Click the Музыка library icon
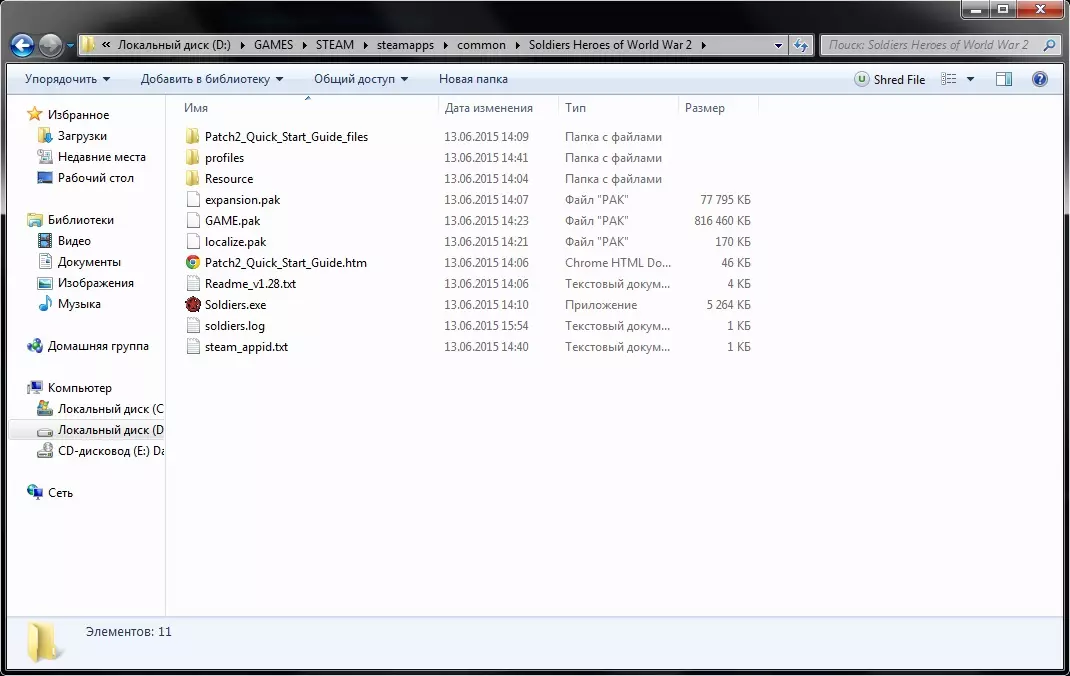The width and height of the screenshot is (1070, 676). click(45, 304)
